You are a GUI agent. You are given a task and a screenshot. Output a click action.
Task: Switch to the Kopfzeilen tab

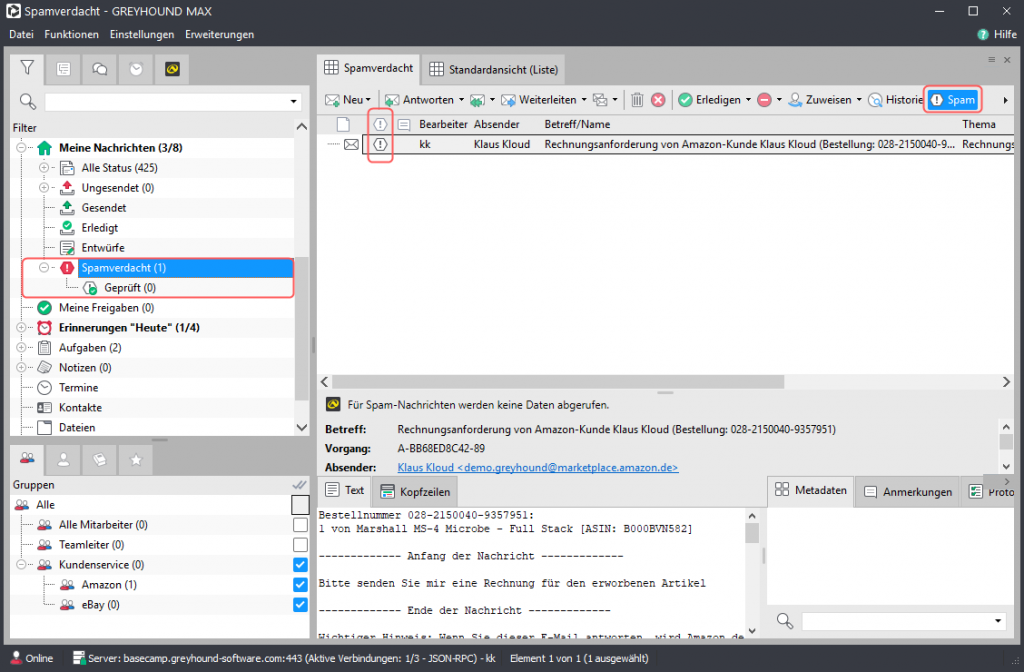click(415, 492)
